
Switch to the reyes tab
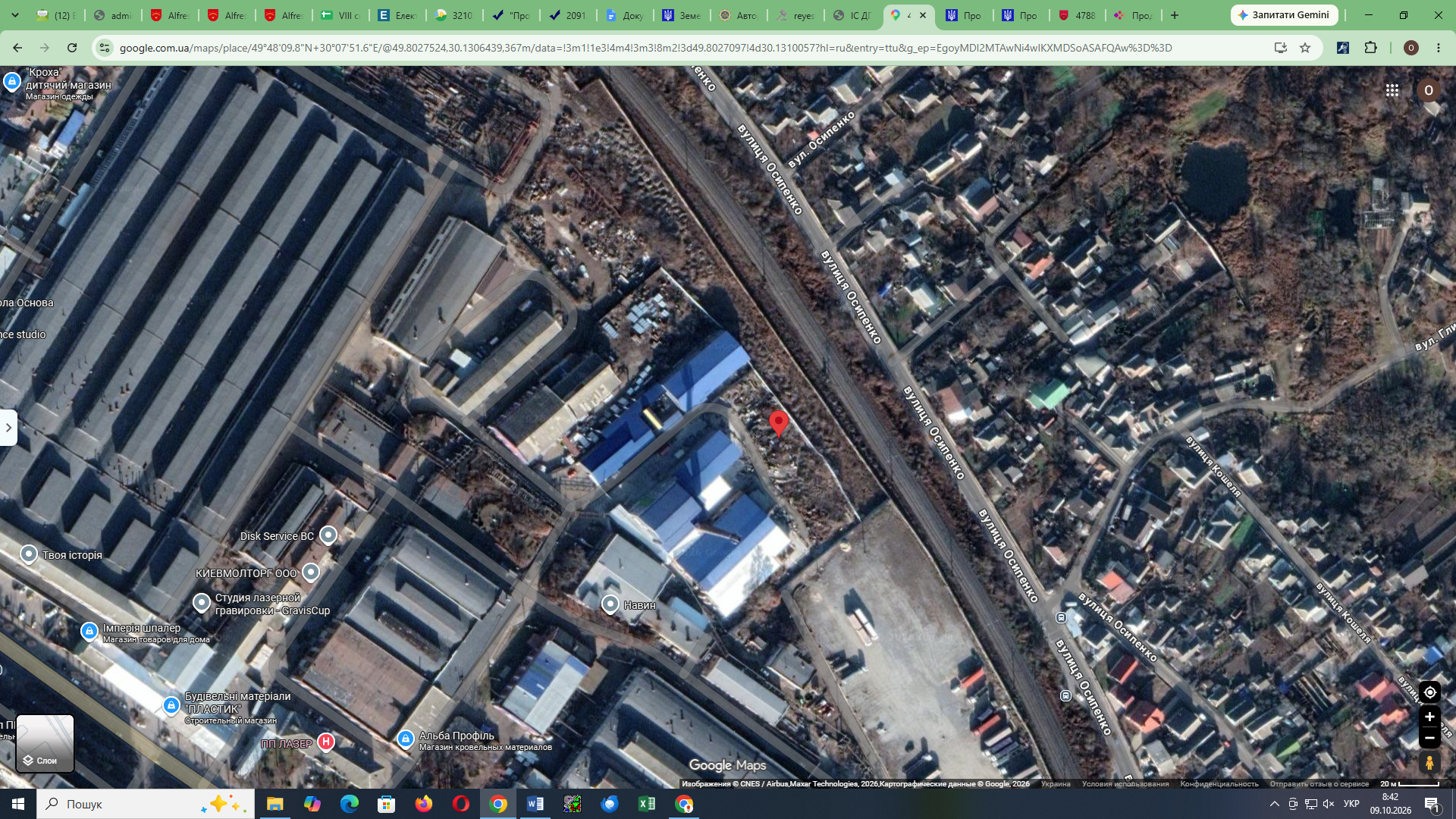tap(795, 15)
